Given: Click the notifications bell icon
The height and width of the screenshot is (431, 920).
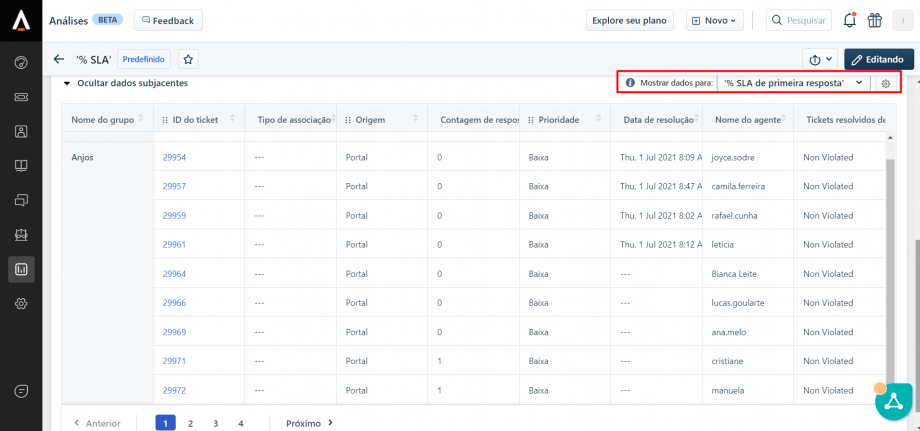Looking at the screenshot, I should pos(849,20).
